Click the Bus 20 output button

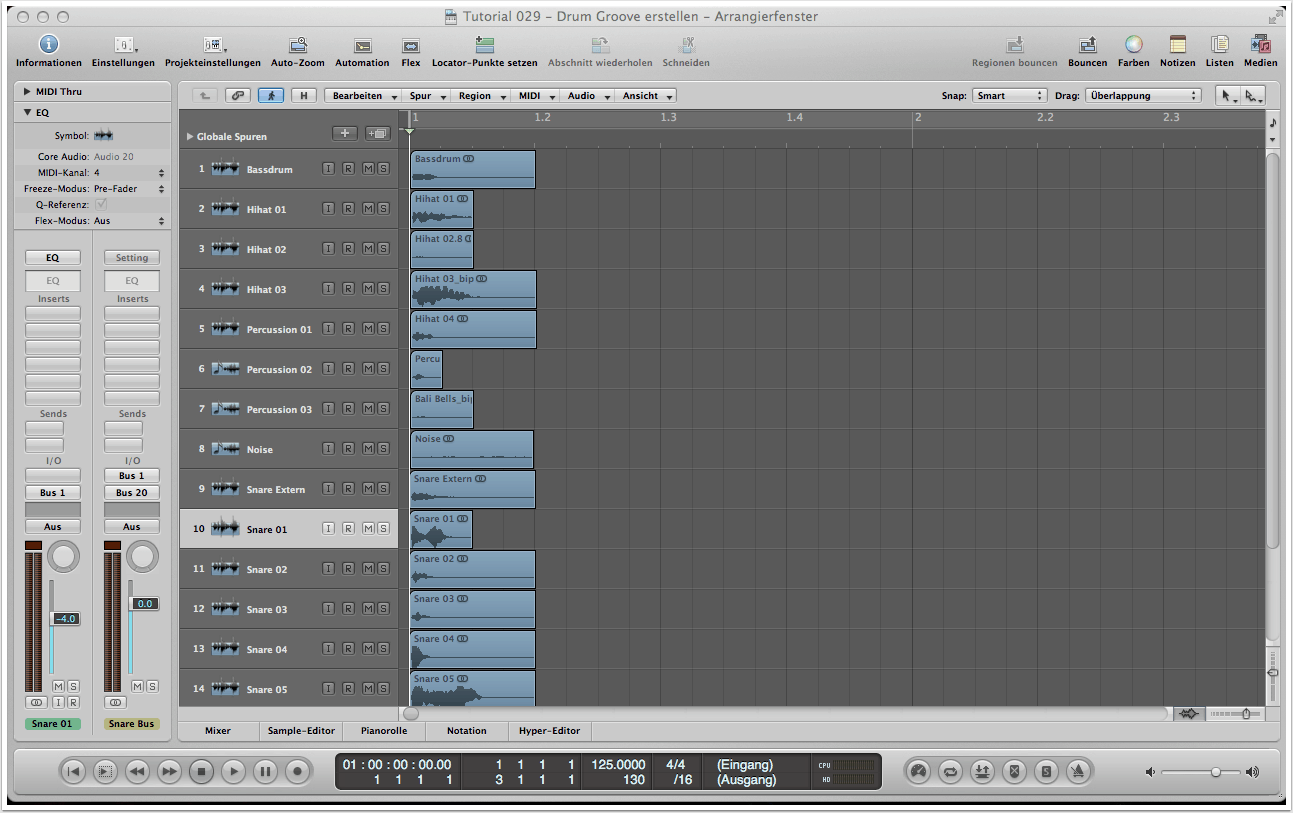click(x=132, y=493)
